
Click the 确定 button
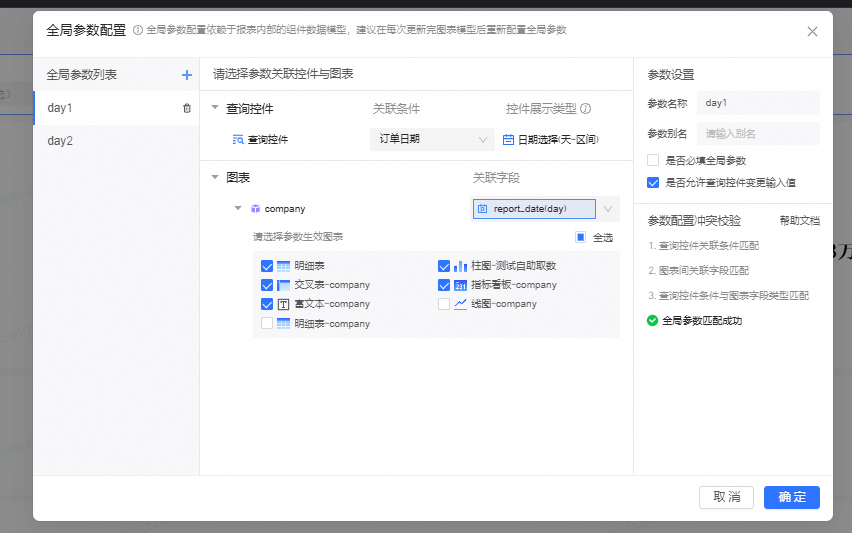tap(791, 497)
